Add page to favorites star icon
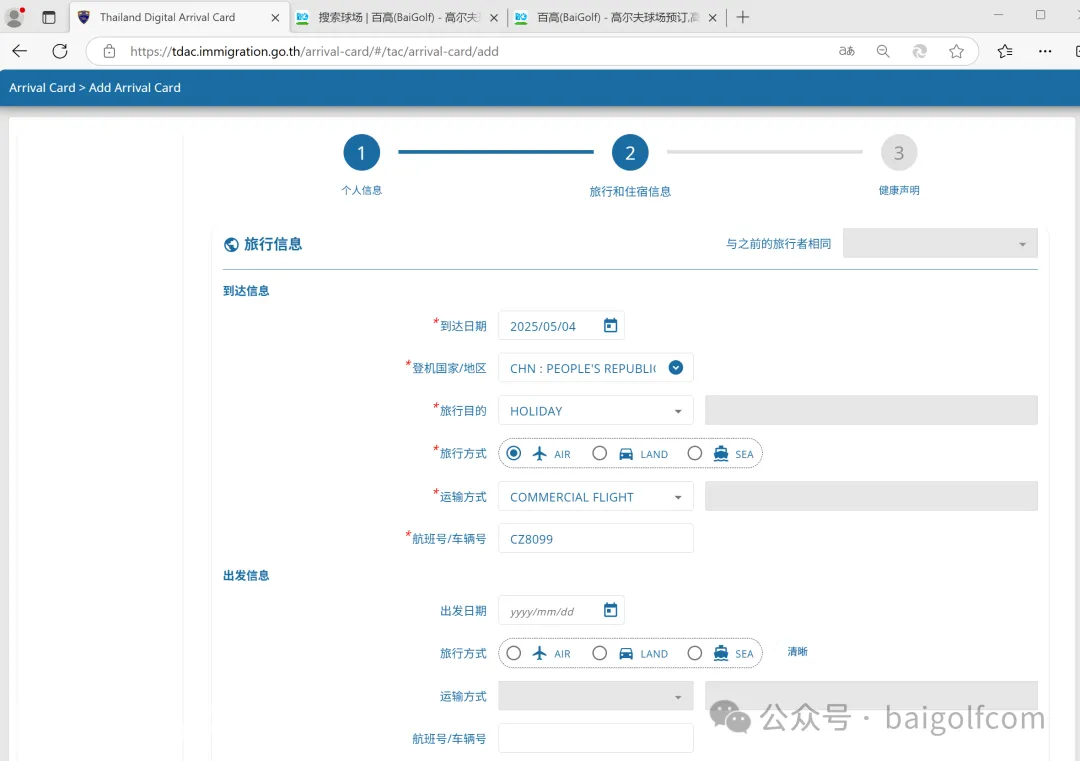Image resolution: width=1080 pixels, height=761 pixels. (956, 51)
